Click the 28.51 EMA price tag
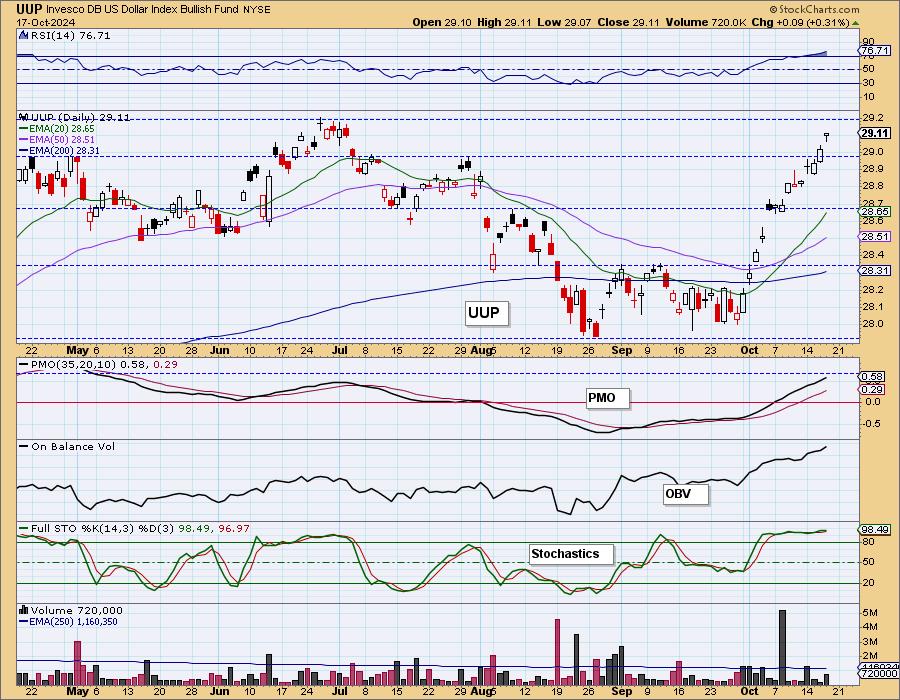 click(x=875, y=236)
